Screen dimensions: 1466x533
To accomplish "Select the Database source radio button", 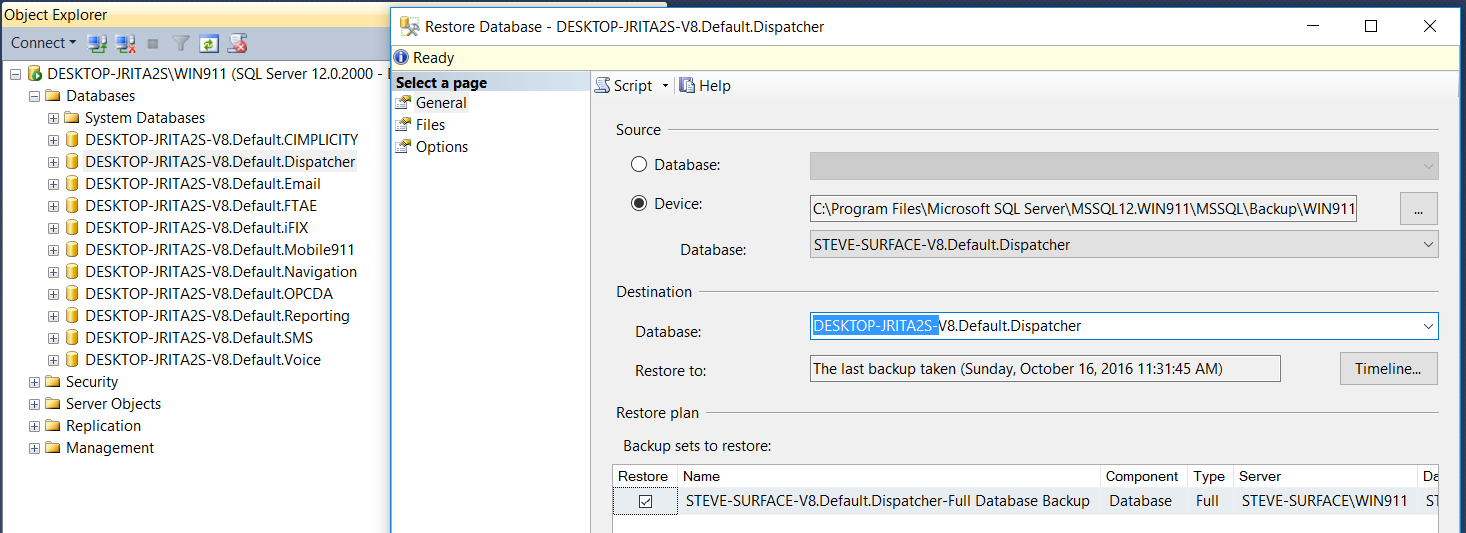I will point(639,164).
